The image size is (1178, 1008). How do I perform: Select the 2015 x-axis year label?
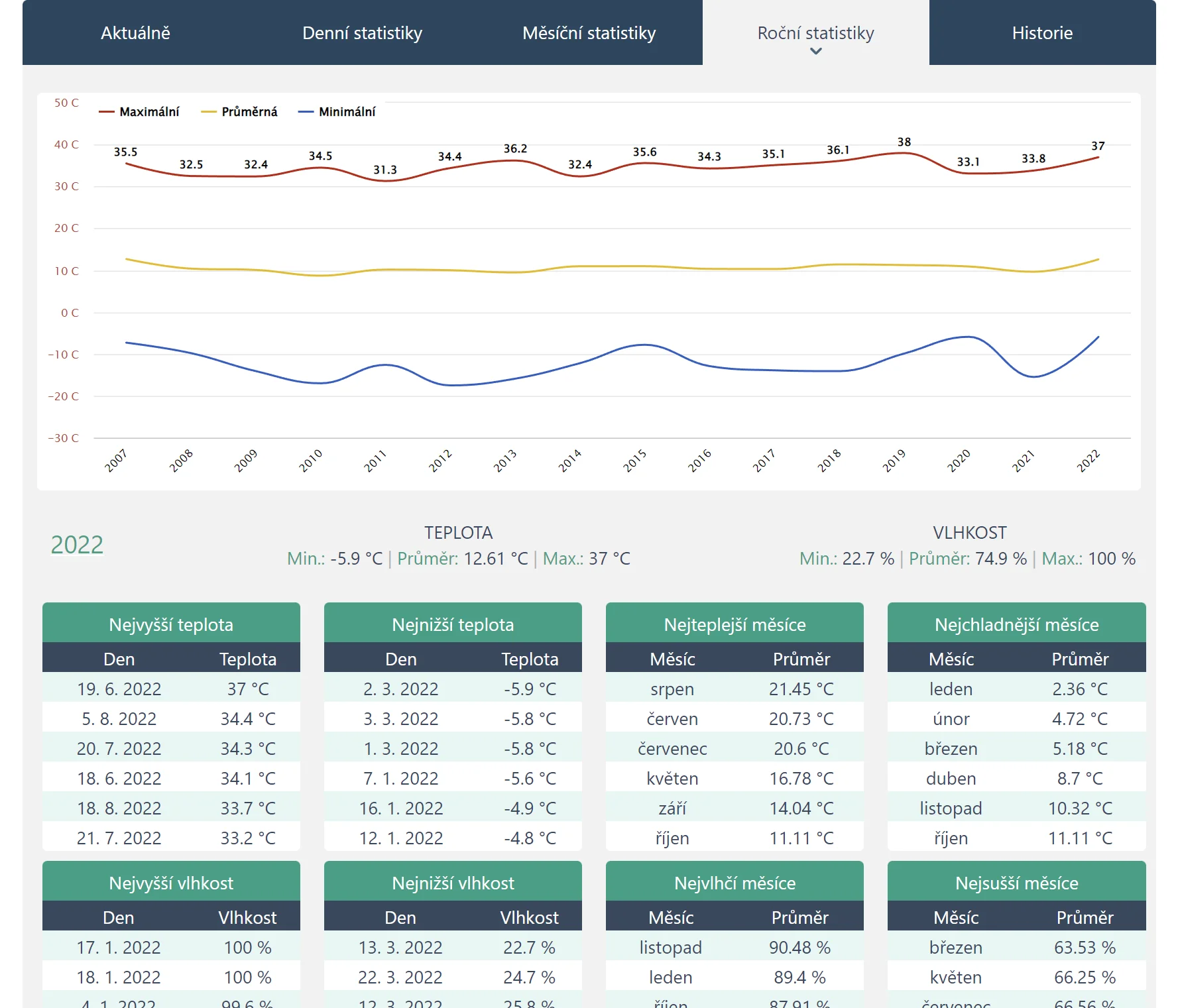634,460
